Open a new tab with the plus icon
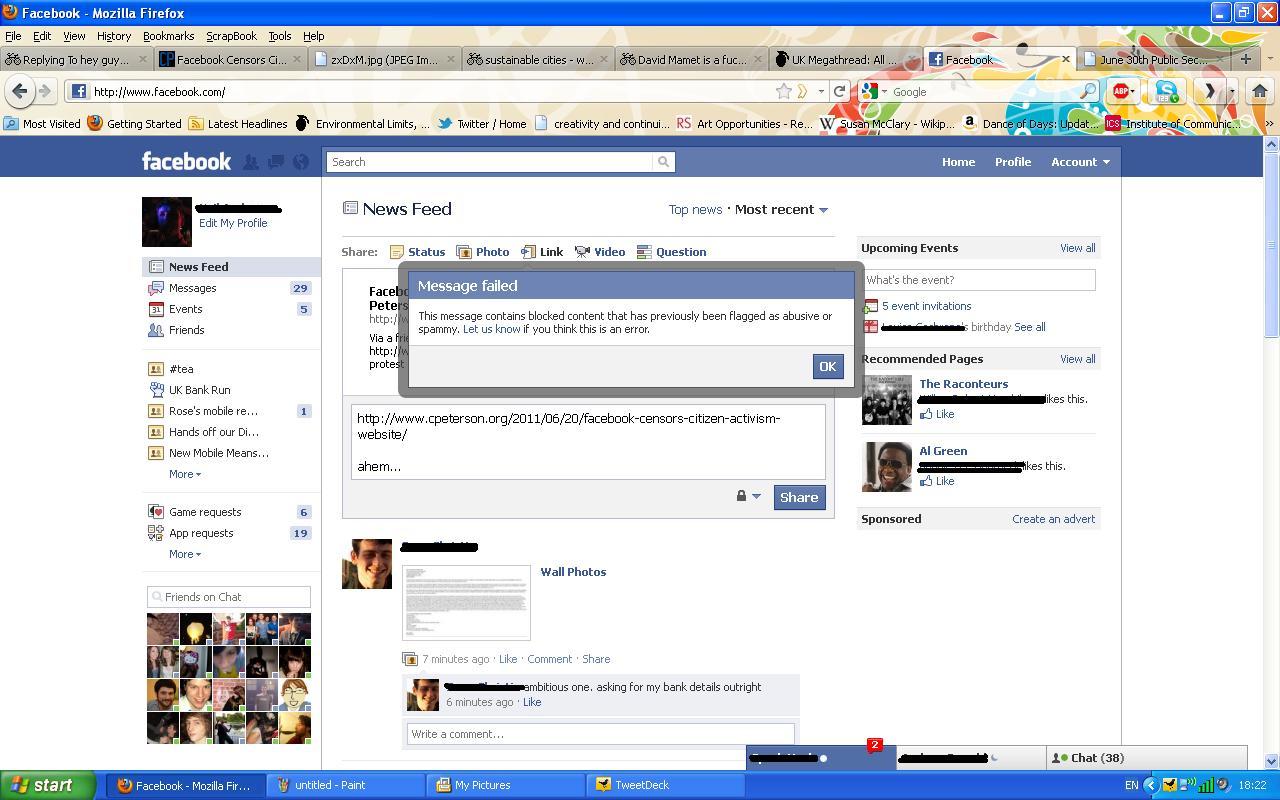Image resolution: width=1280 pixels, height=800 pixels. click(x=1246, y=59)
